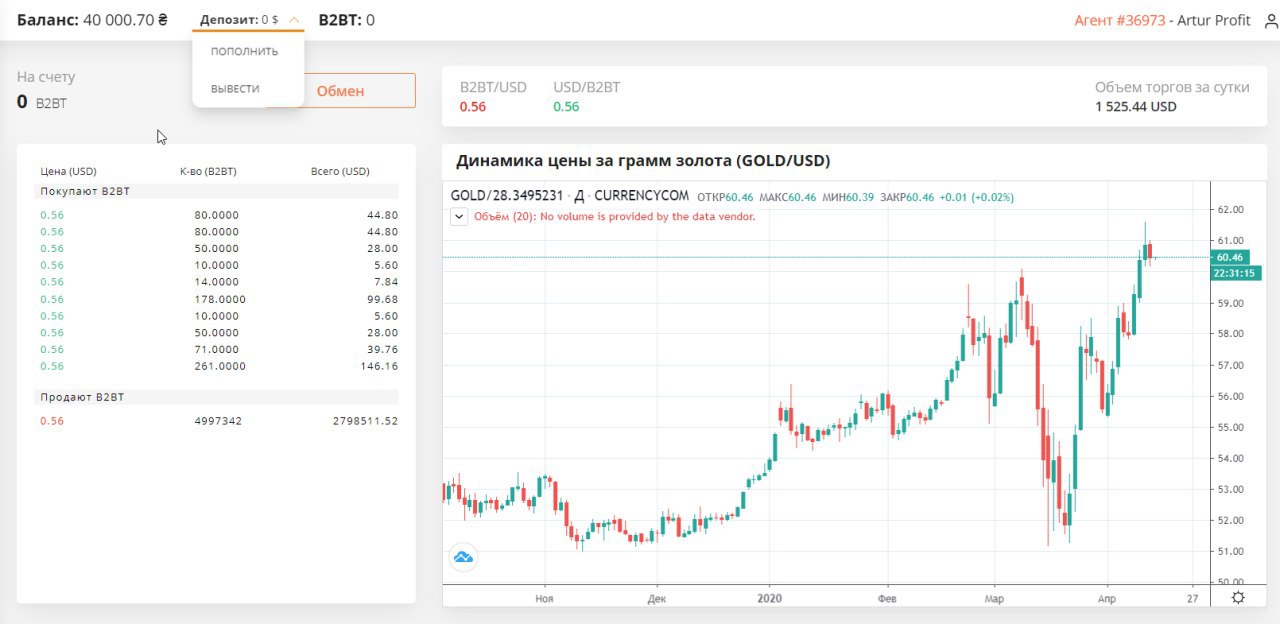1280x624 pixels.
Task: Click the Ноя label on time axis
Action: 544,597
